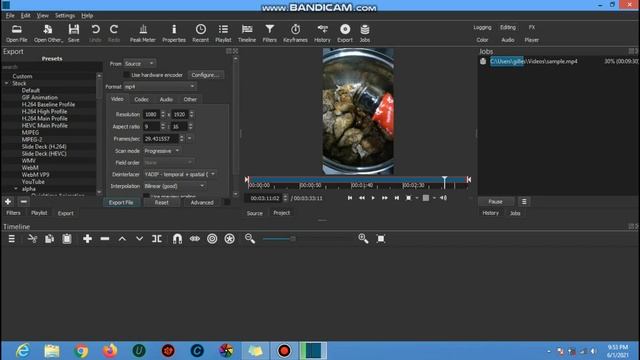Split at playhead icon in timeline
This screenshot has height=360, width=640.
[157, 239]
